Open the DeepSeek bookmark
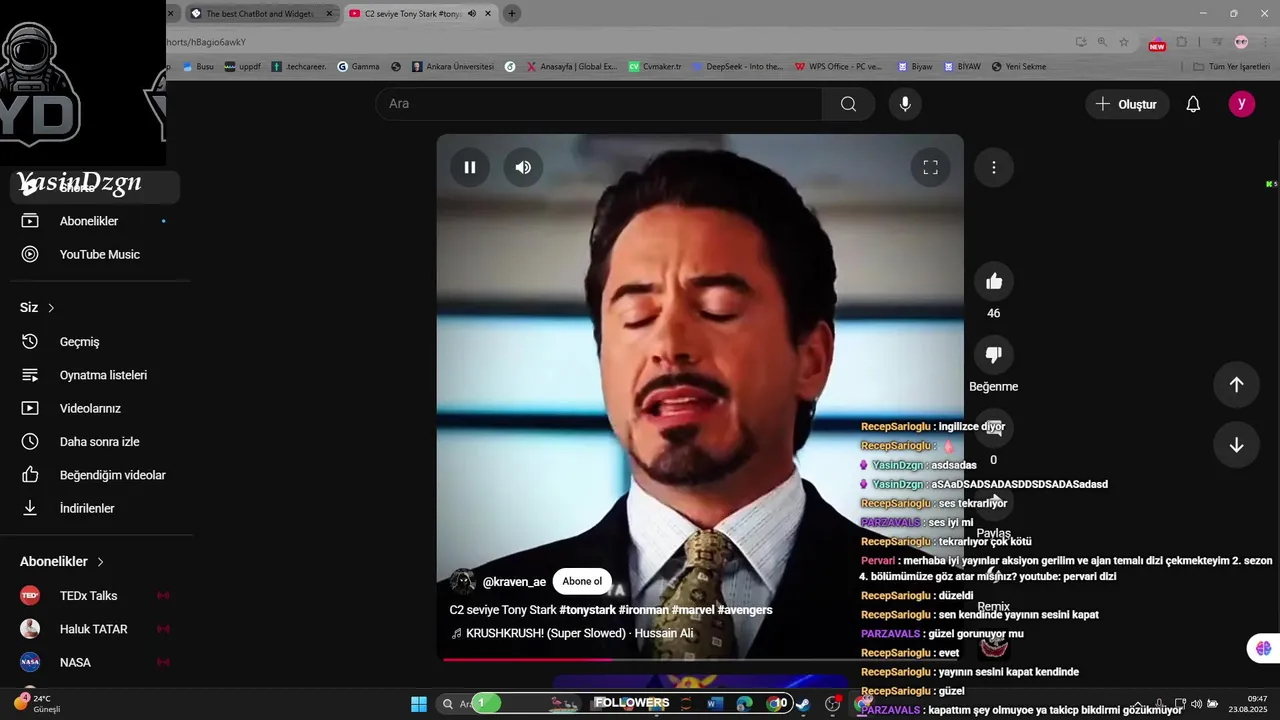Image resolution: width=1280 pixels, height=720 pixels. point(738,67)
